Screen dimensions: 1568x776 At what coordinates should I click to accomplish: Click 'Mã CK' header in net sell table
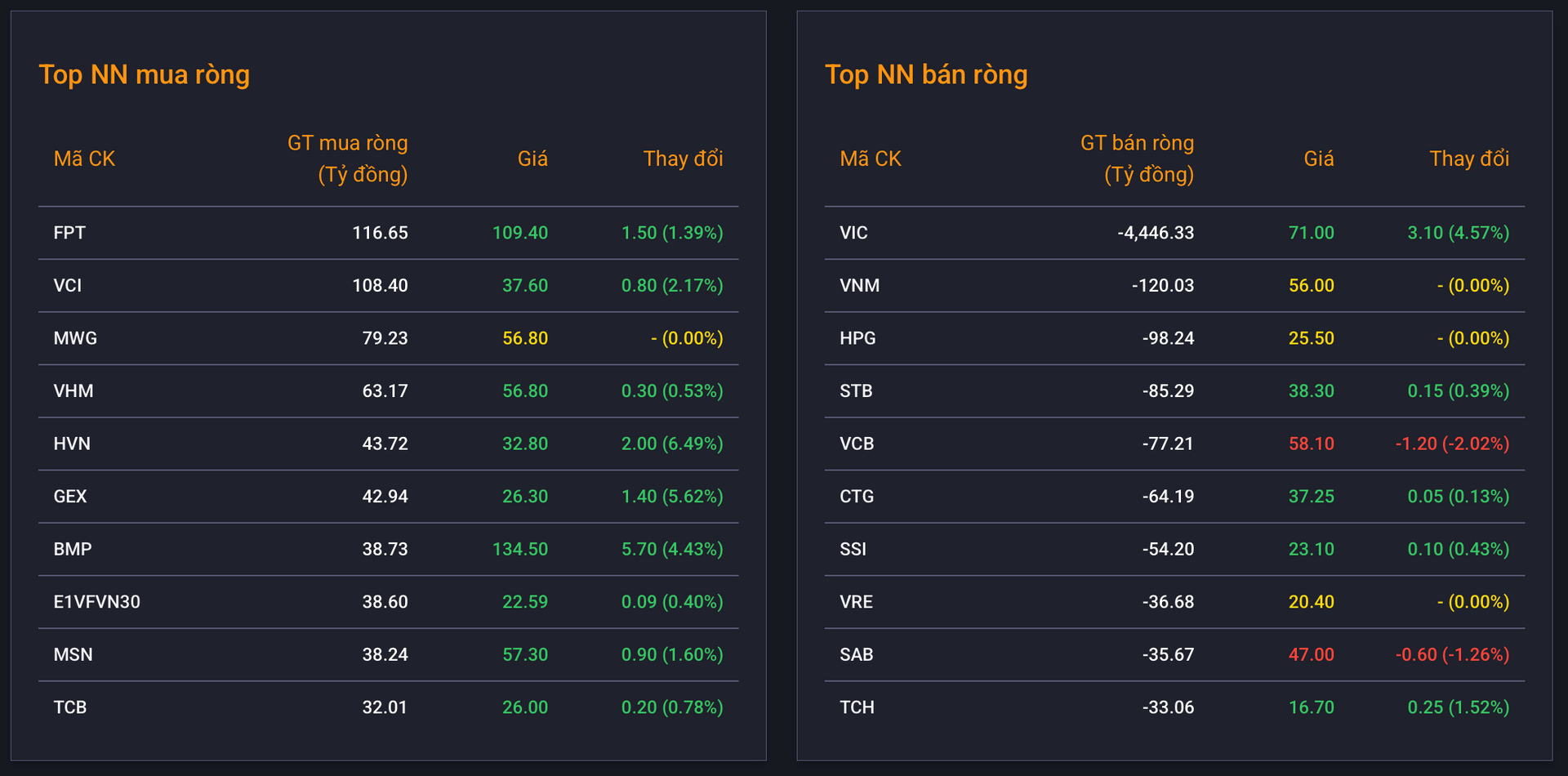[871, 158]
